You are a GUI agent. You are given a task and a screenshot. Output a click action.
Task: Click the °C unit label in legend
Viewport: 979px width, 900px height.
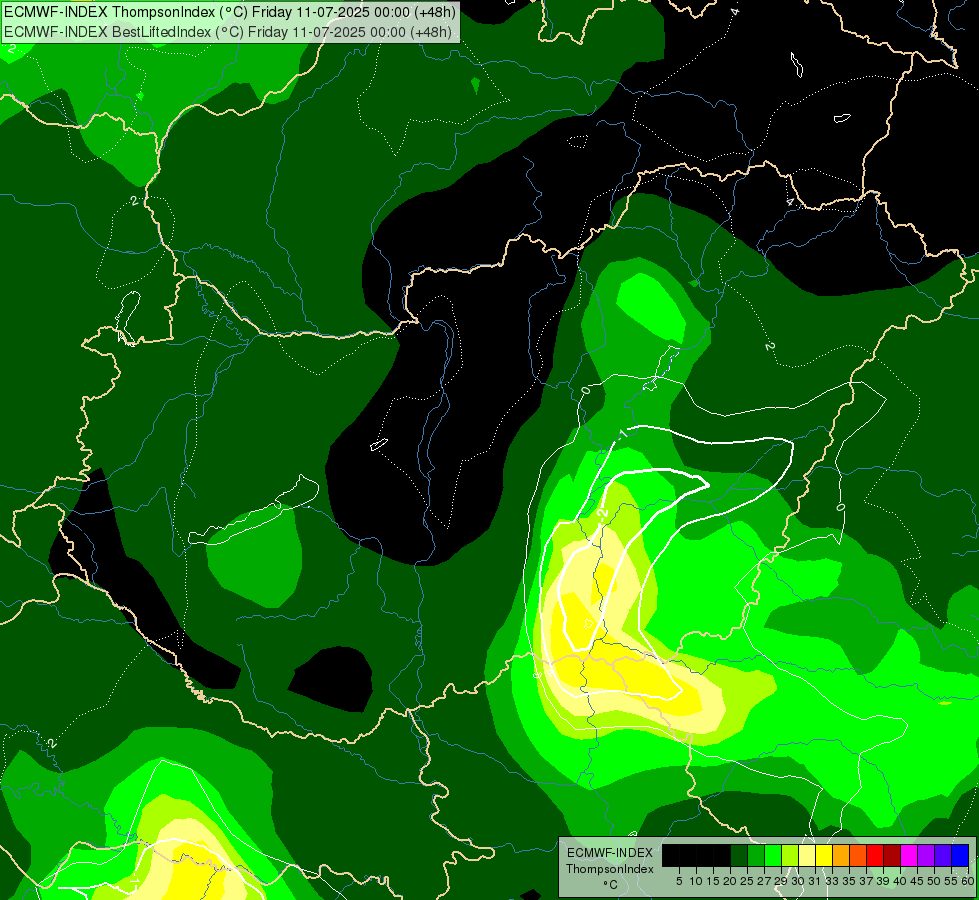pos(611,885)
